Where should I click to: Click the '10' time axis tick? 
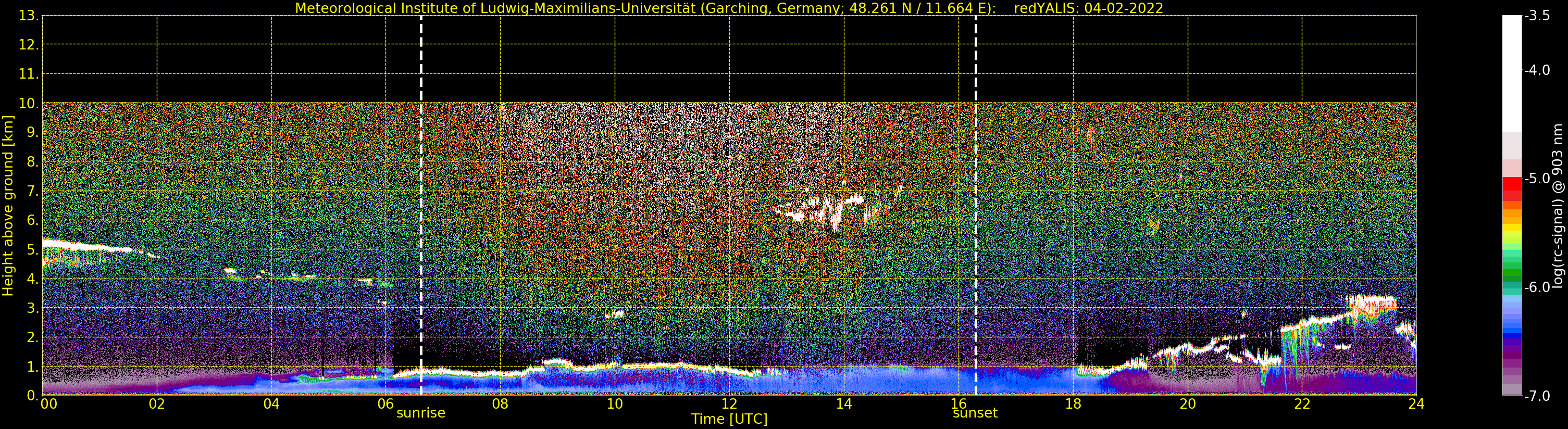click(x=615, y=404)
